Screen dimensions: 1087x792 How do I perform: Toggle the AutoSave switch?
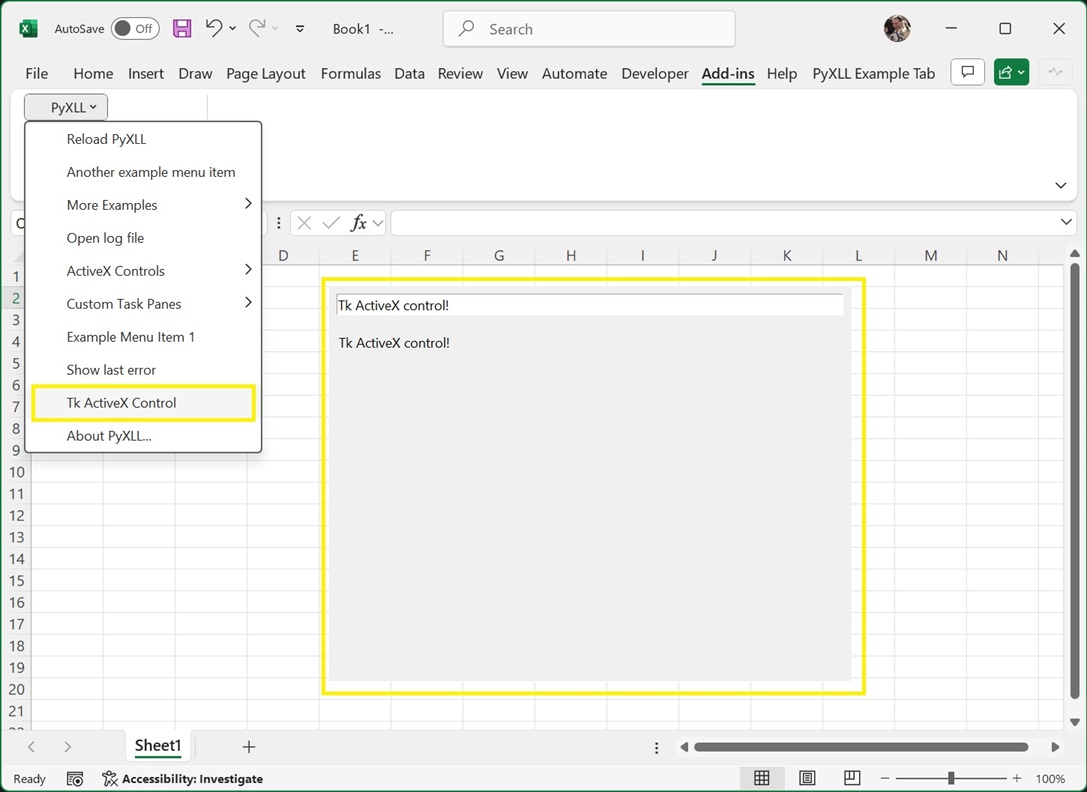(x=135, y=28)
